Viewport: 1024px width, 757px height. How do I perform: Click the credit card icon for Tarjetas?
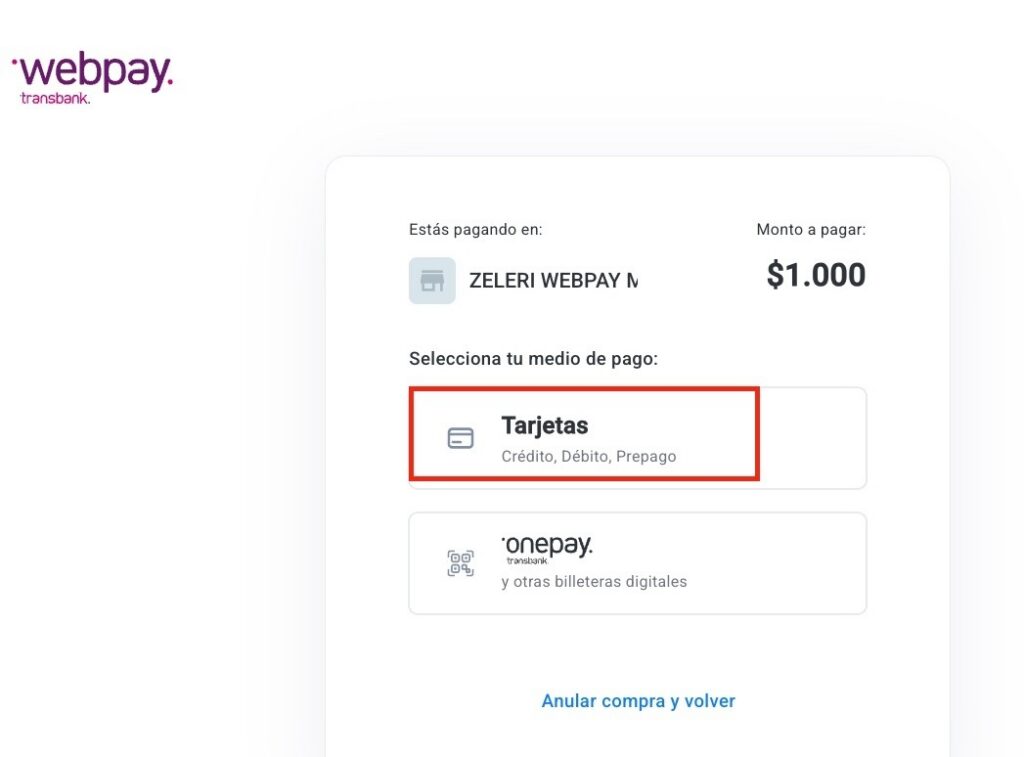click(x=460, y=438)
